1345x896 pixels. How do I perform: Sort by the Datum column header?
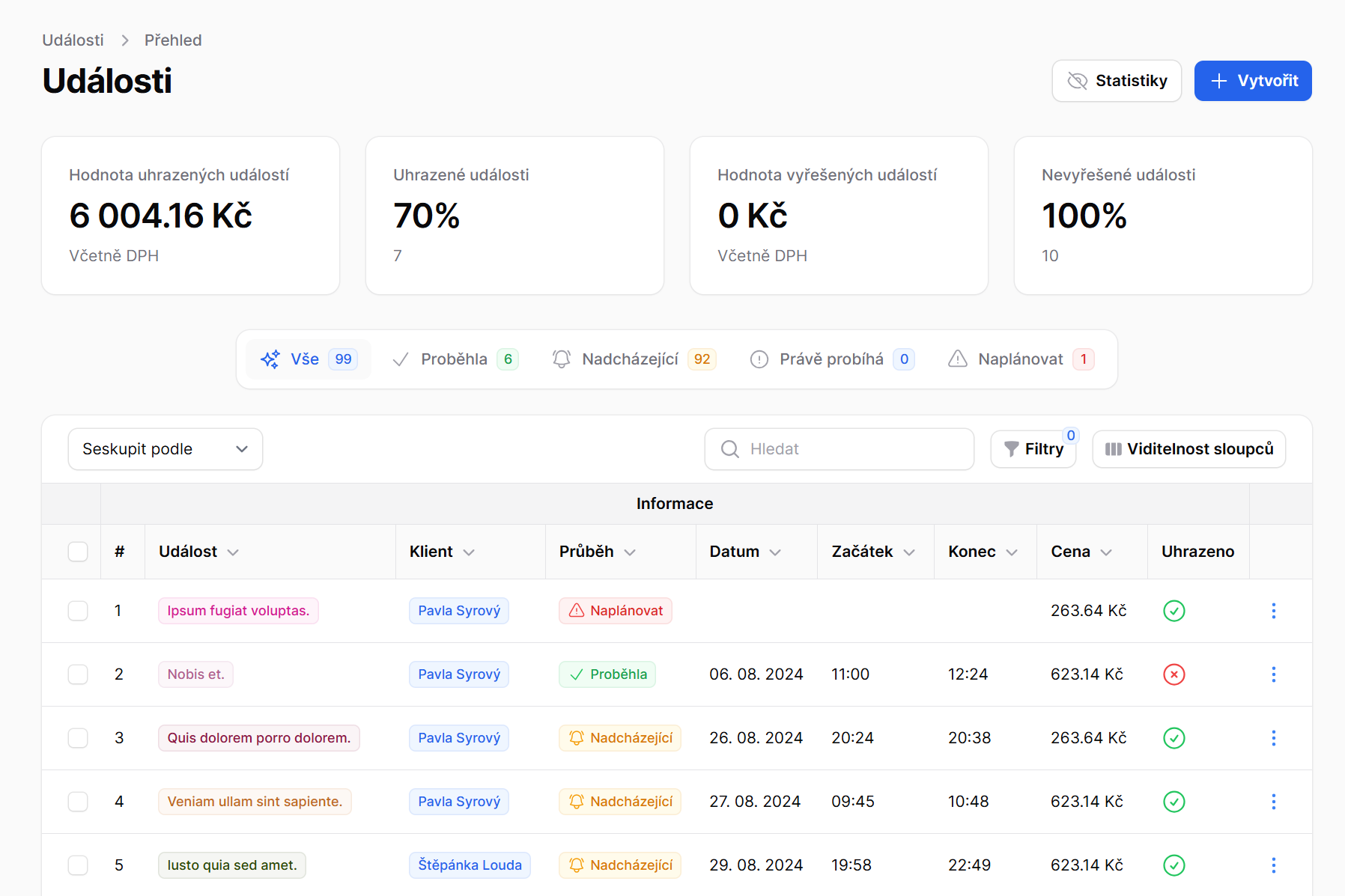pos(745,552)
